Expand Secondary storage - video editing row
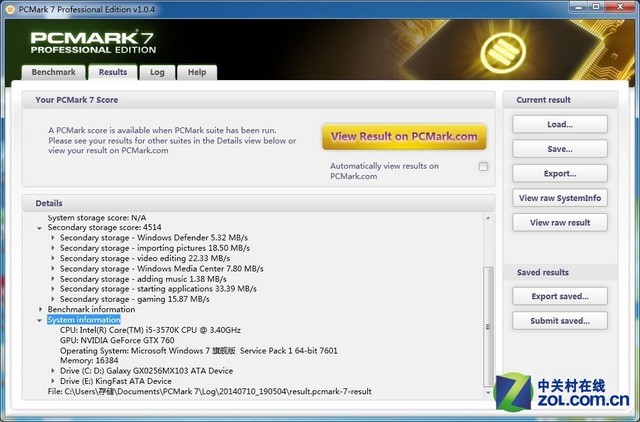Screen dimensions: 640x422 click(x=53, y=258)
